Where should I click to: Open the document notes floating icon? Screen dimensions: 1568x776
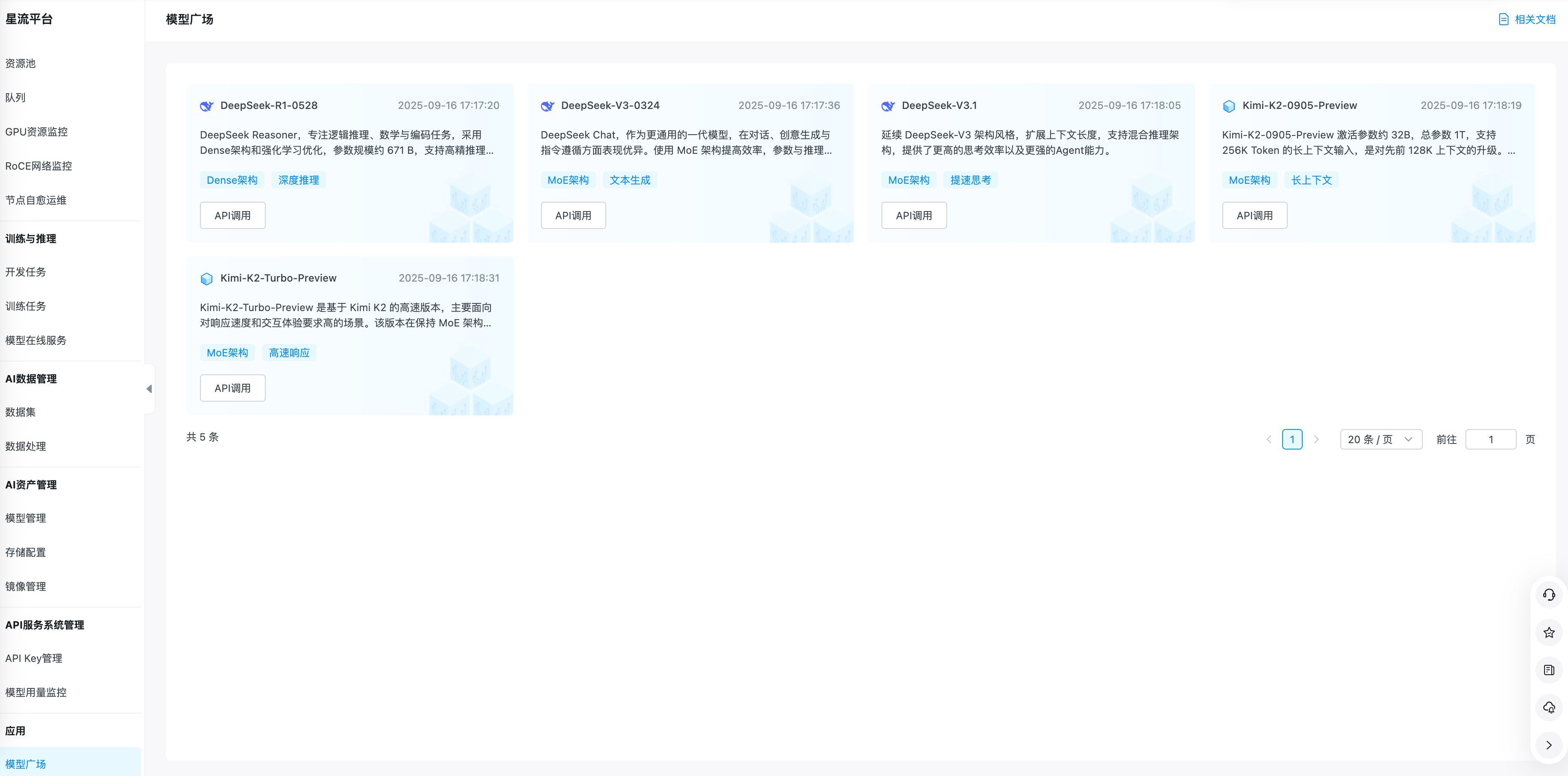point(1548,670)
